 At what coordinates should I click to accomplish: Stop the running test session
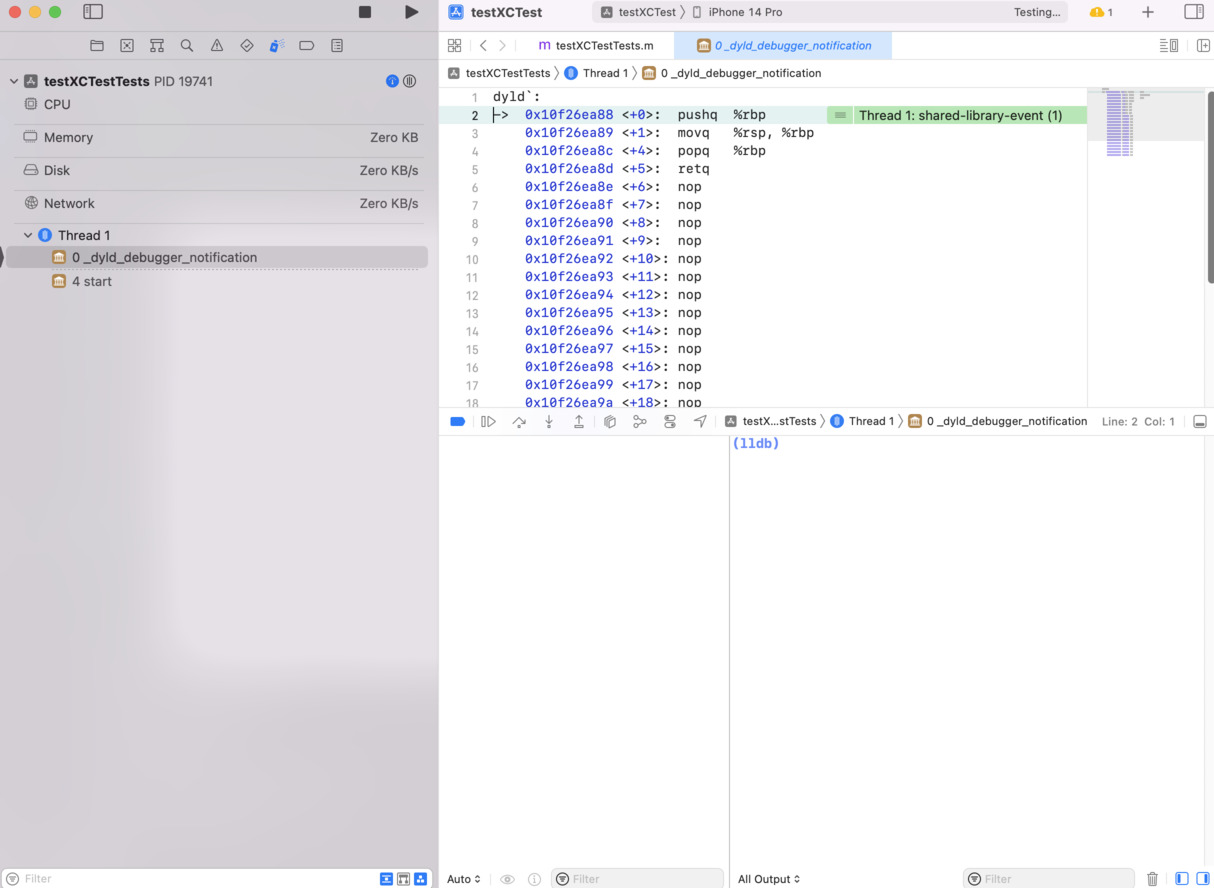(x=365, y=12)
